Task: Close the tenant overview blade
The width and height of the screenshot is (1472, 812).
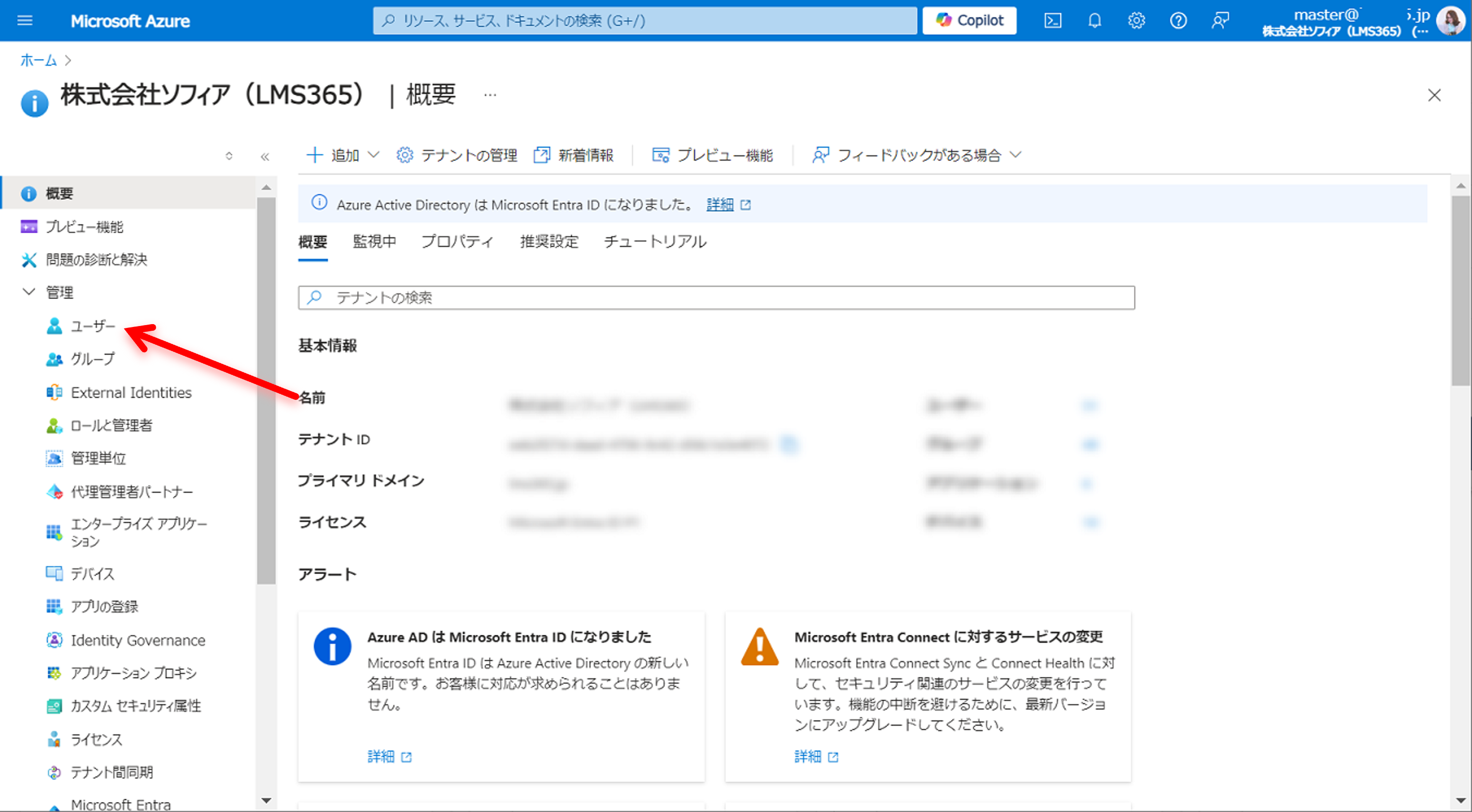Action: pyautogui.click(x=1434, y=95)
